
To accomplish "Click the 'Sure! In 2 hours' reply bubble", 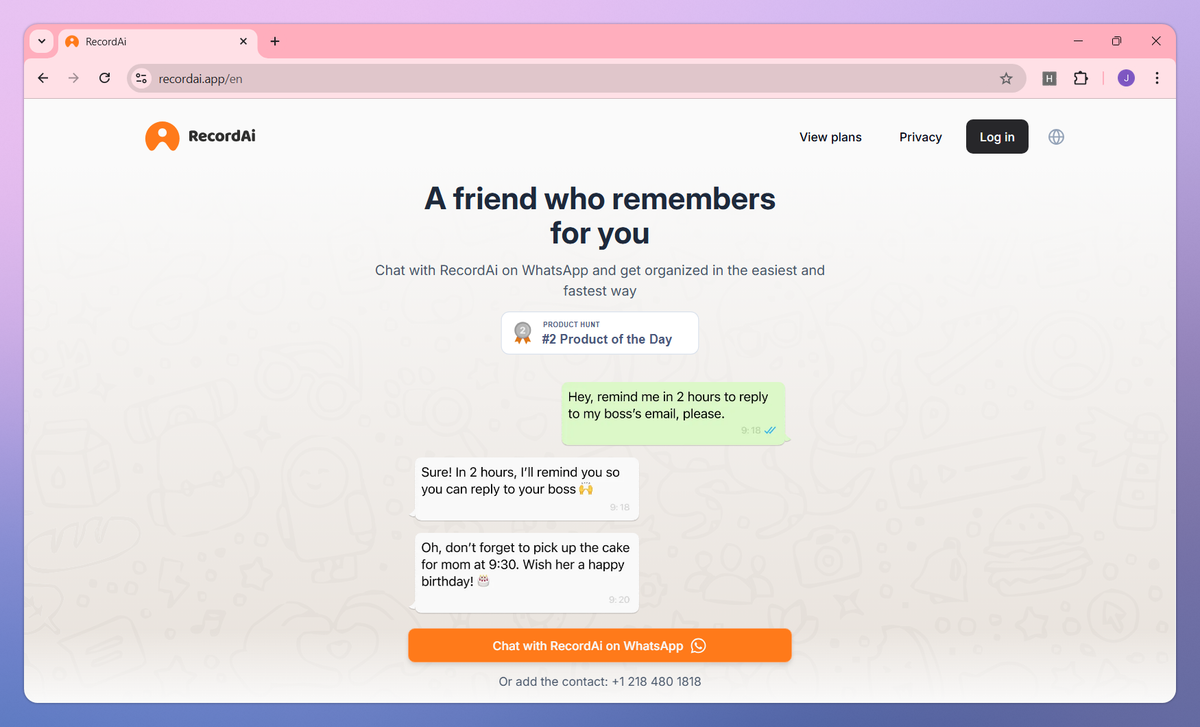I will (x=527, y=489).
